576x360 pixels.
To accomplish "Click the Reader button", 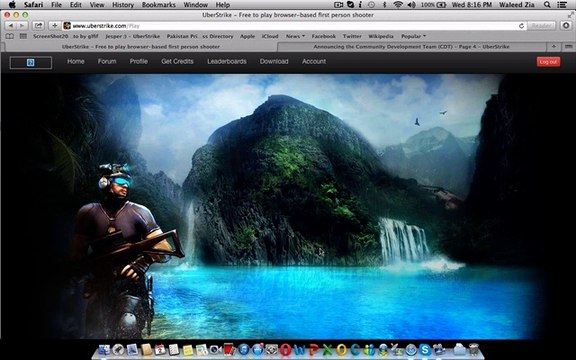I will point(541,26).
